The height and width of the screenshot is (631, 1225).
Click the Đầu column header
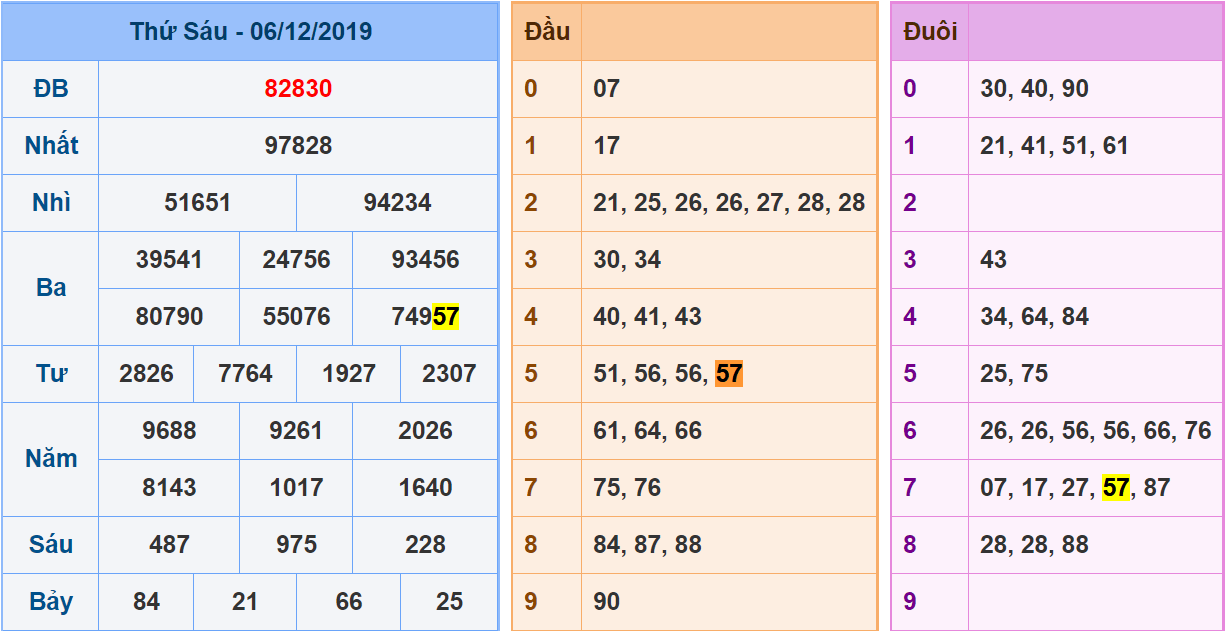tap(546, 31)
